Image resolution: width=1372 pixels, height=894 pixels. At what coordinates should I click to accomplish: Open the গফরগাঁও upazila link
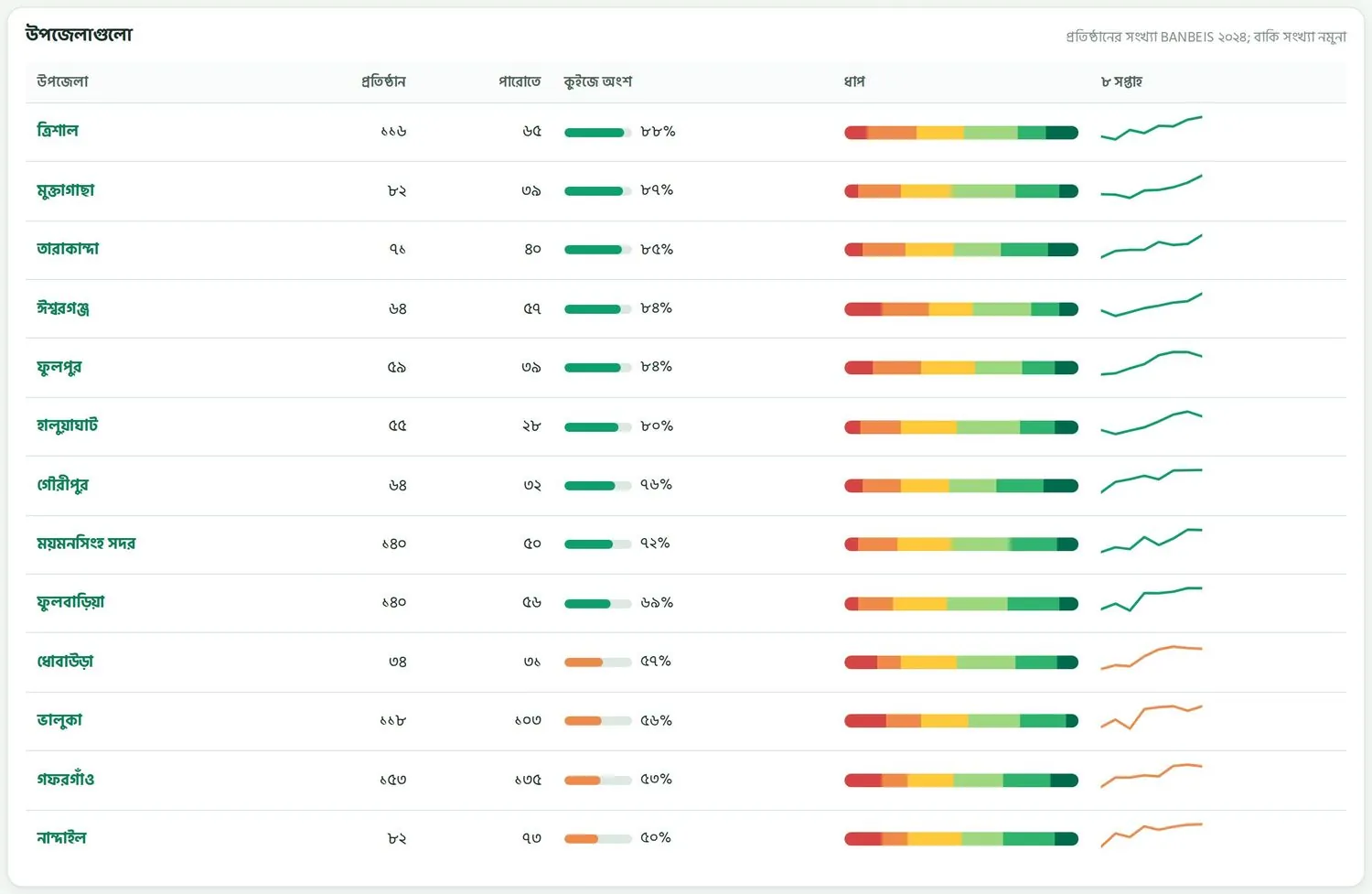coord(66,779)
